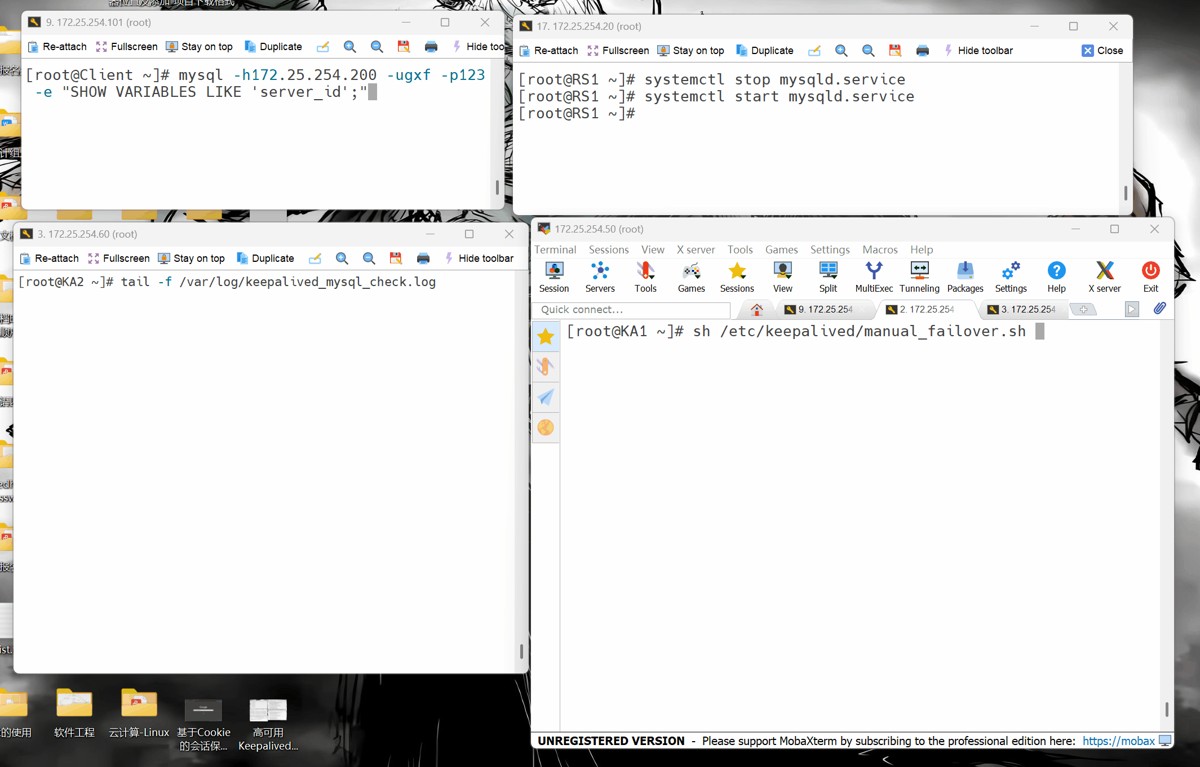Open the https://mobax link in status bar
Screen dimensions: 1200x767
pyautogui.click(x=1118, y=741)
